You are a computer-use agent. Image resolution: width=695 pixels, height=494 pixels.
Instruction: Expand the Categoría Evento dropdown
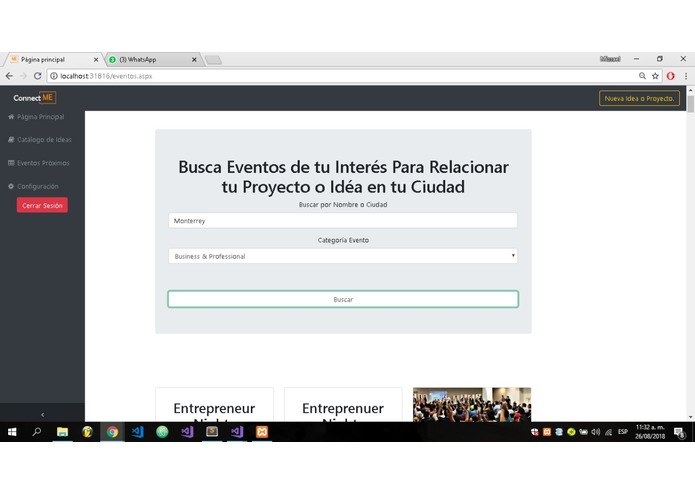click(x=343, y=256)
